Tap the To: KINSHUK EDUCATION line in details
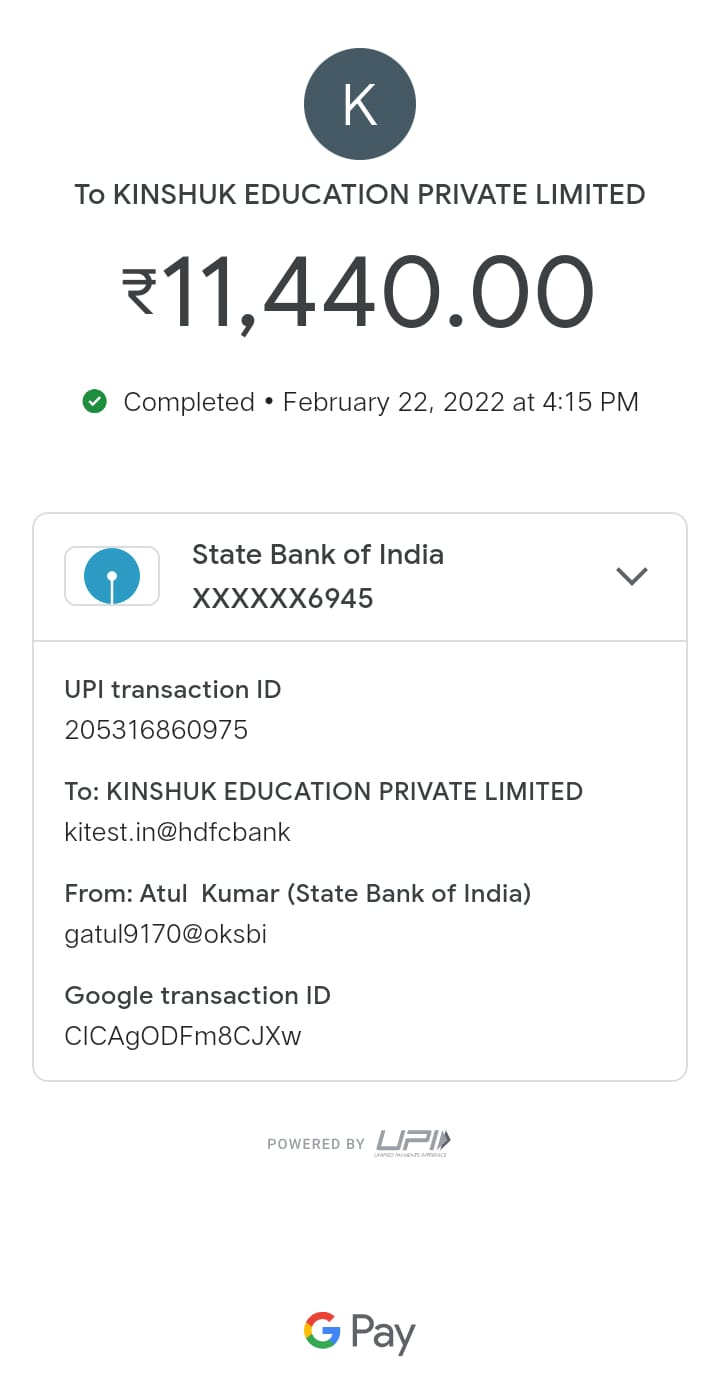Screen dimensions: 720x1390 point(323,791)
